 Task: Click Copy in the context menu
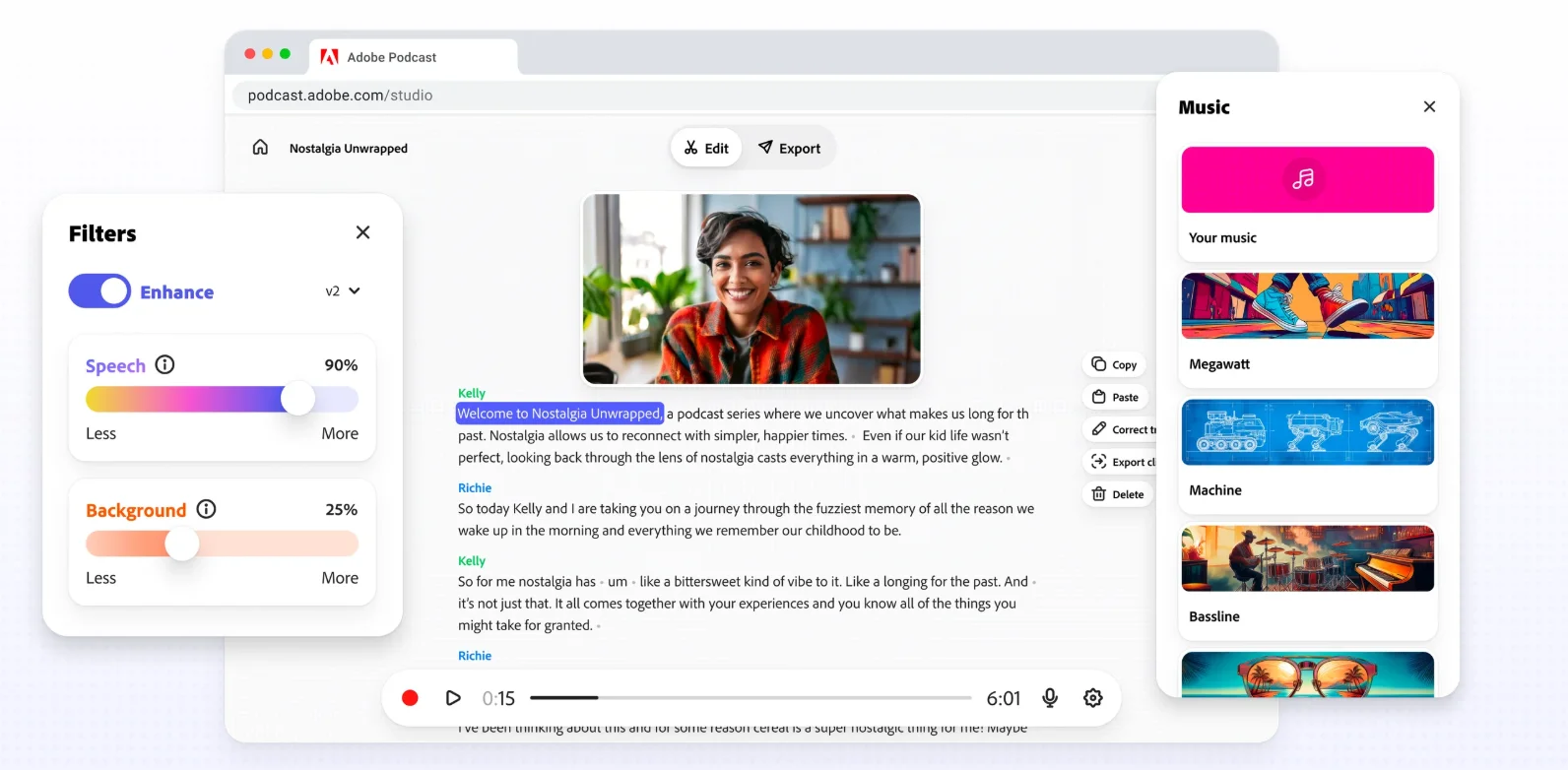(1114, 364)
